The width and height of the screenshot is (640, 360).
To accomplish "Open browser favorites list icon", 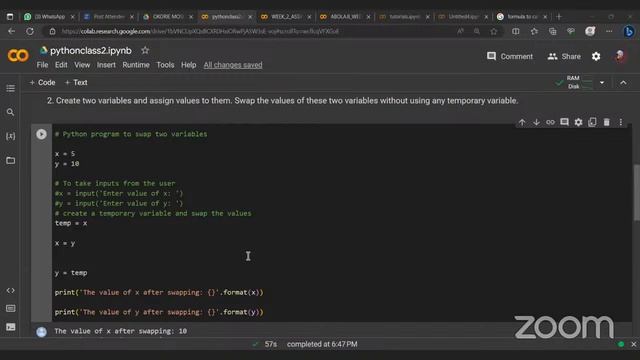I will 534,31.
